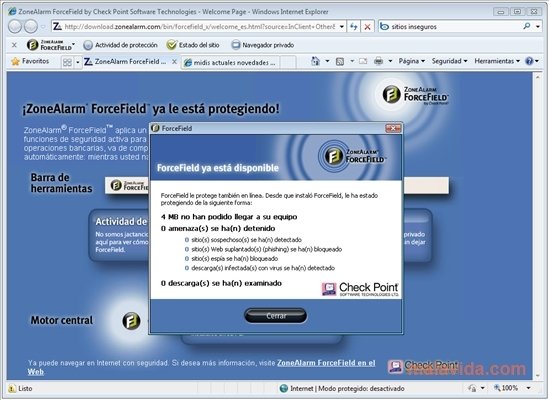Screen dimensions: 549x400
Task: Click the 100% zoom level button
Action: click(x=506, y=388)
